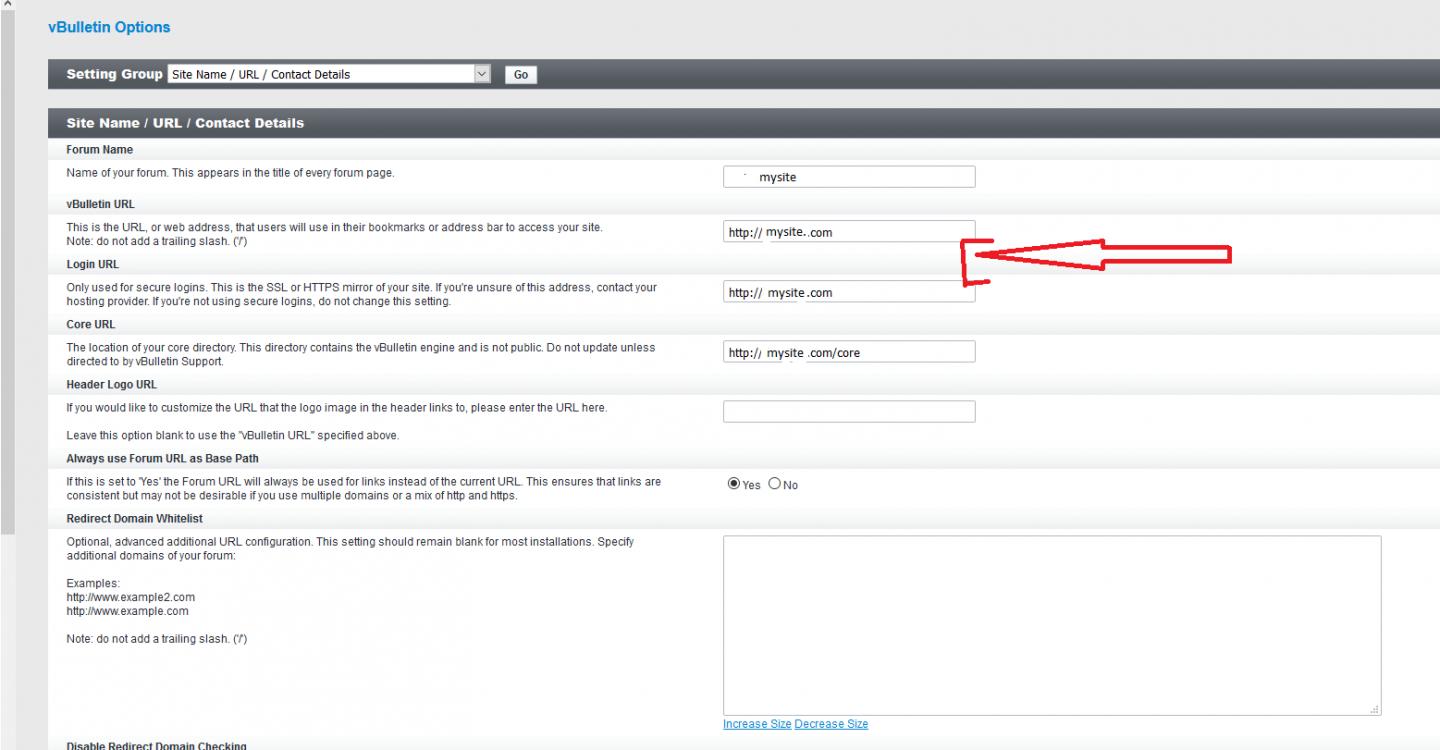This screenshot has width=1440, height=750.
Task: Select Yes for Always use Forum URL
Action: pyautogui.click(x=734, y=484)
